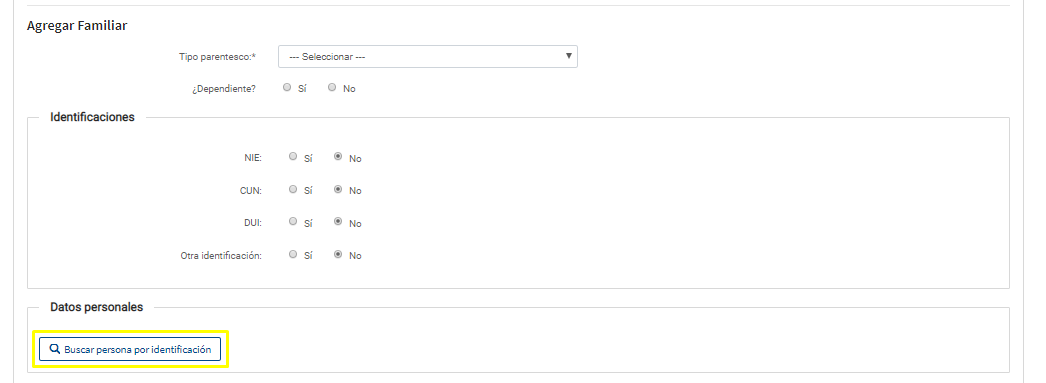Click the ¿Dependiente? label text

[223, 89]
